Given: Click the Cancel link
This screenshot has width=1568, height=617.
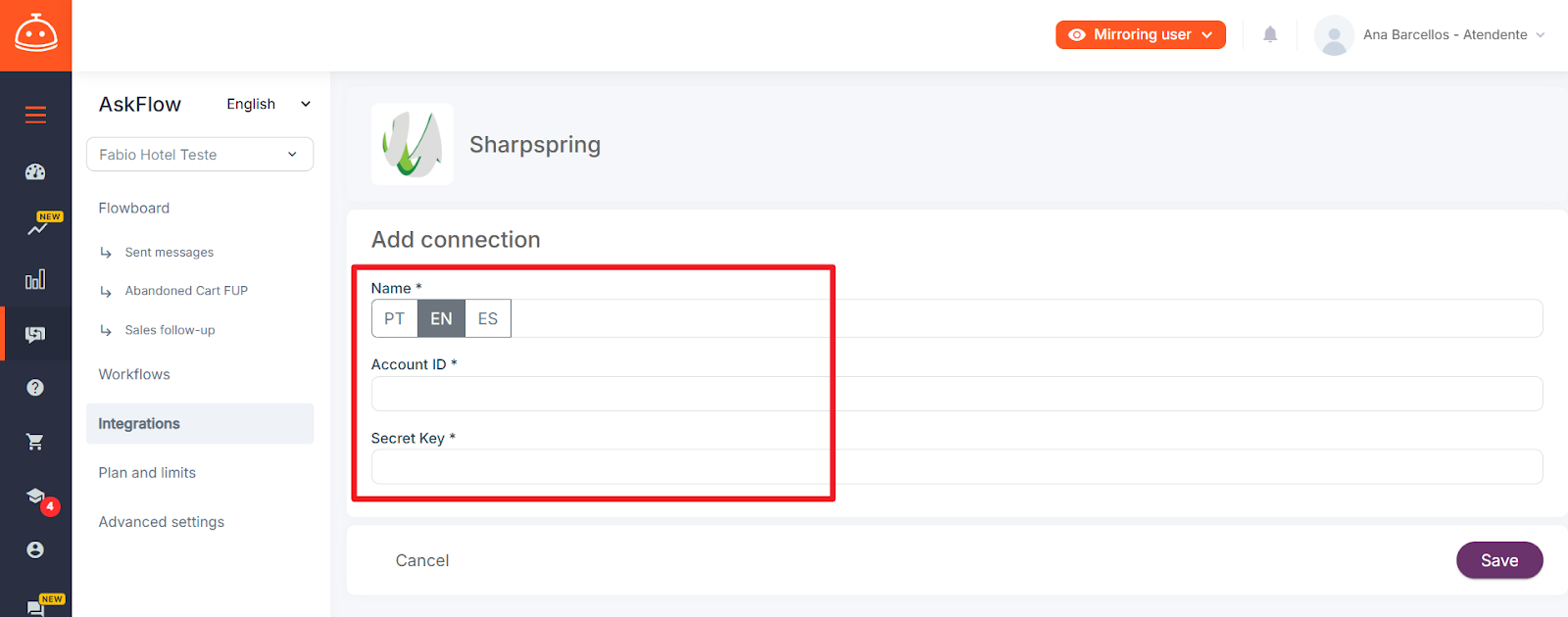Looking at the screenshot, I should point(422,560).
